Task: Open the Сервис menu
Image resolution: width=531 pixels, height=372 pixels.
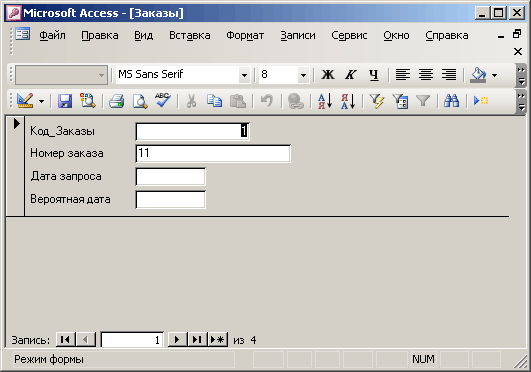Action: point(349,35)
